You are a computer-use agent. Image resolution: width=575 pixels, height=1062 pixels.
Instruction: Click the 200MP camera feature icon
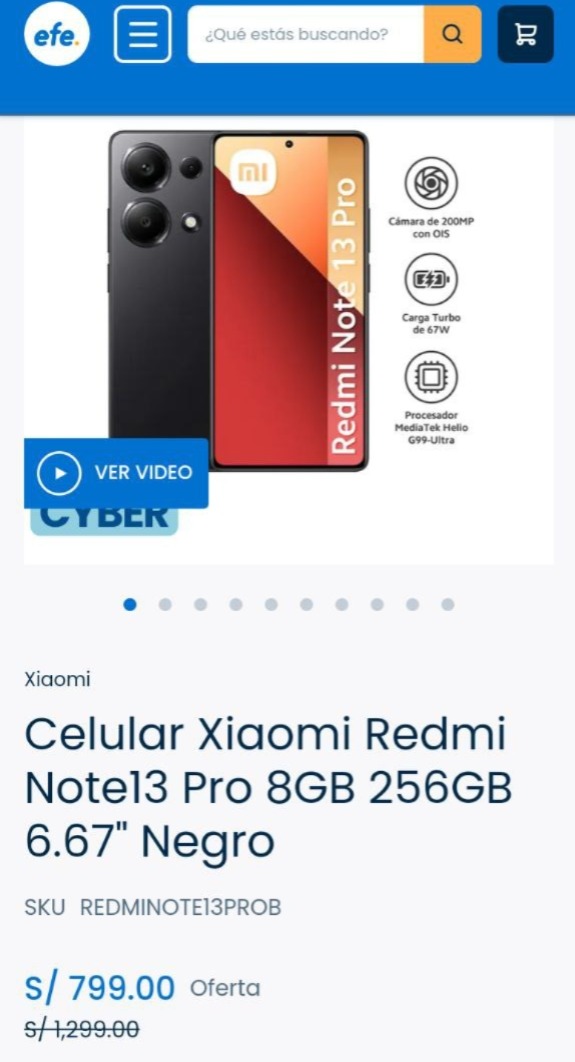pyautogui.click(x=431, y=183)
